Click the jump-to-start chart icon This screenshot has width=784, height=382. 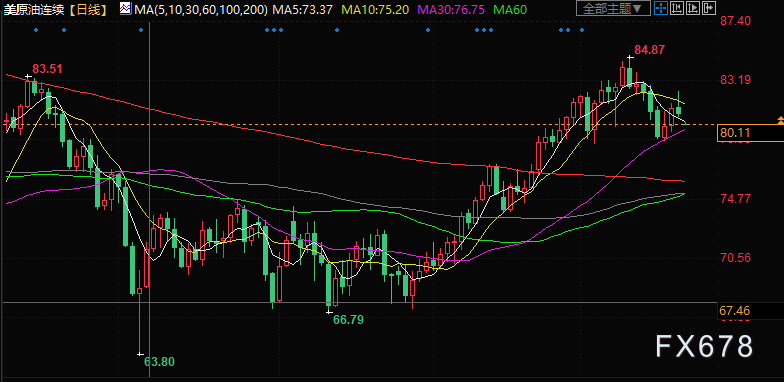[x=677, y=8]
